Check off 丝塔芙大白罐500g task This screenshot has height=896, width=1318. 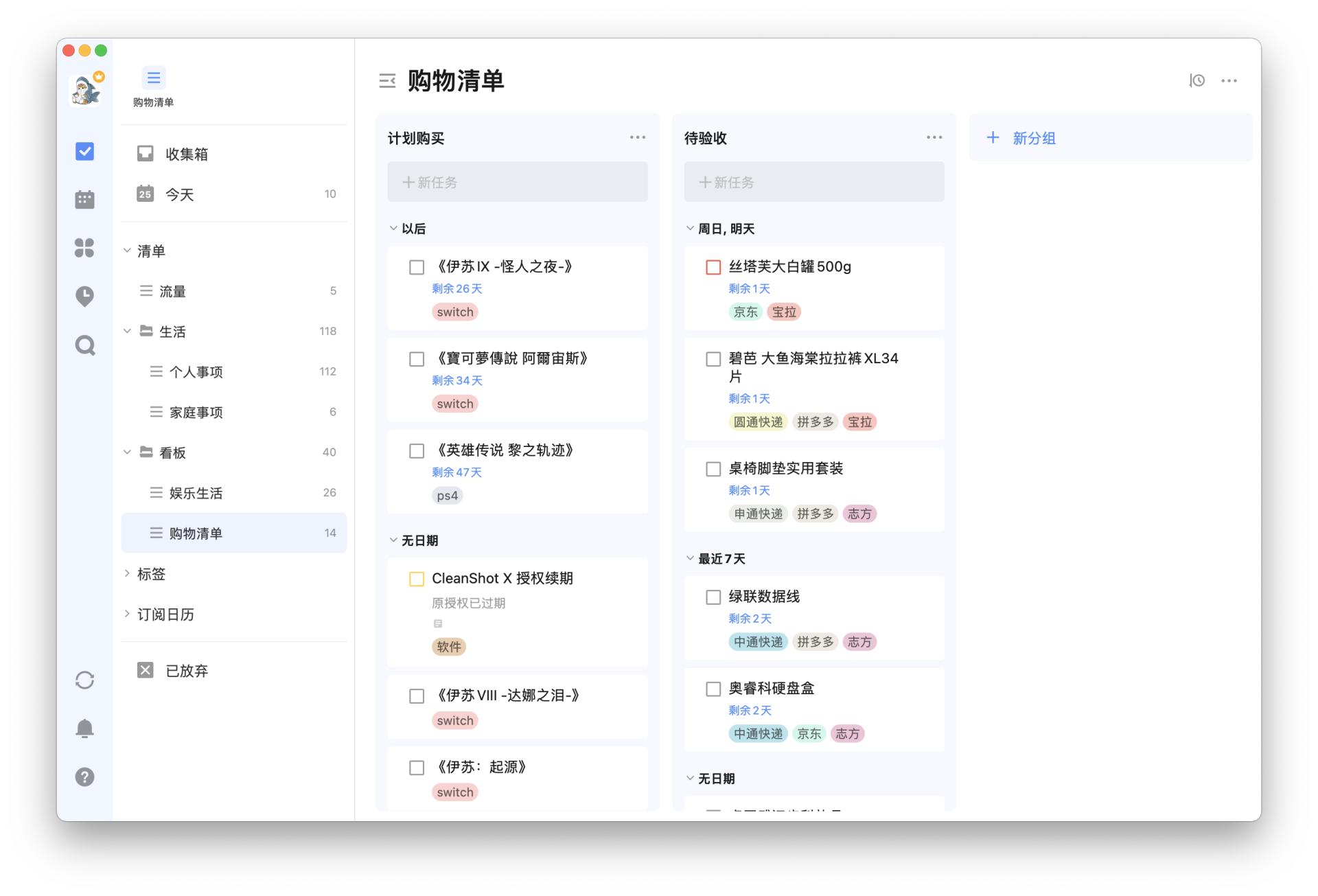[x=713, y=267]
